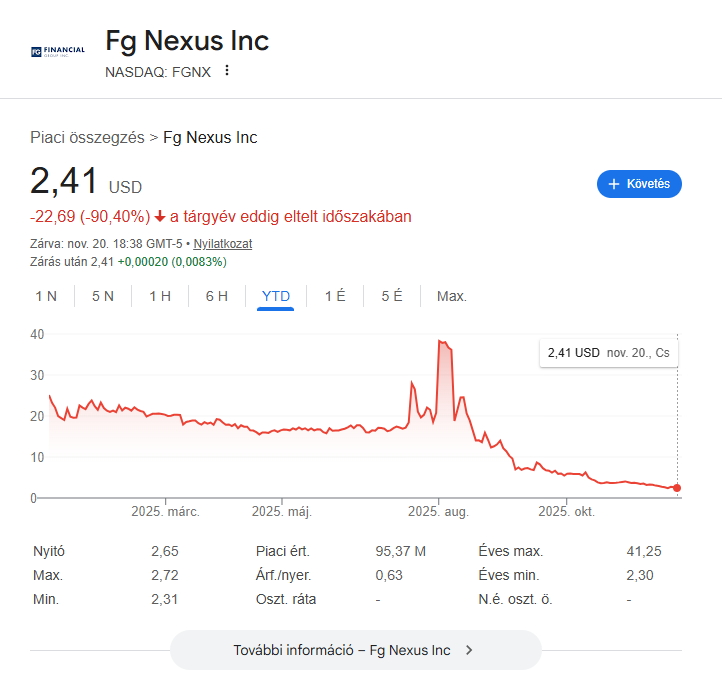722x681 pixels.
Task: Click the plus icon on Követés button
Action: click(614, 184)
